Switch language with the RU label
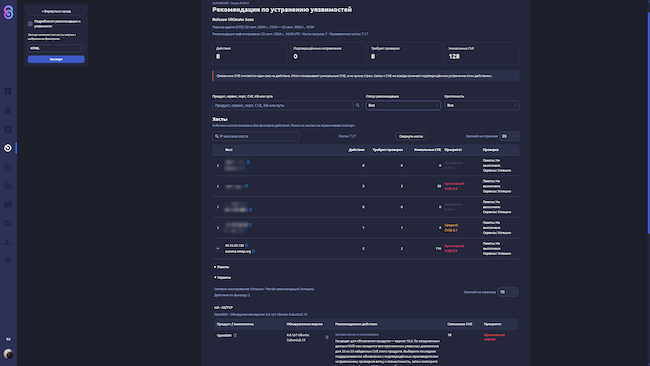The width and height of the screenshot is (650, 366). tap(8, 339)
